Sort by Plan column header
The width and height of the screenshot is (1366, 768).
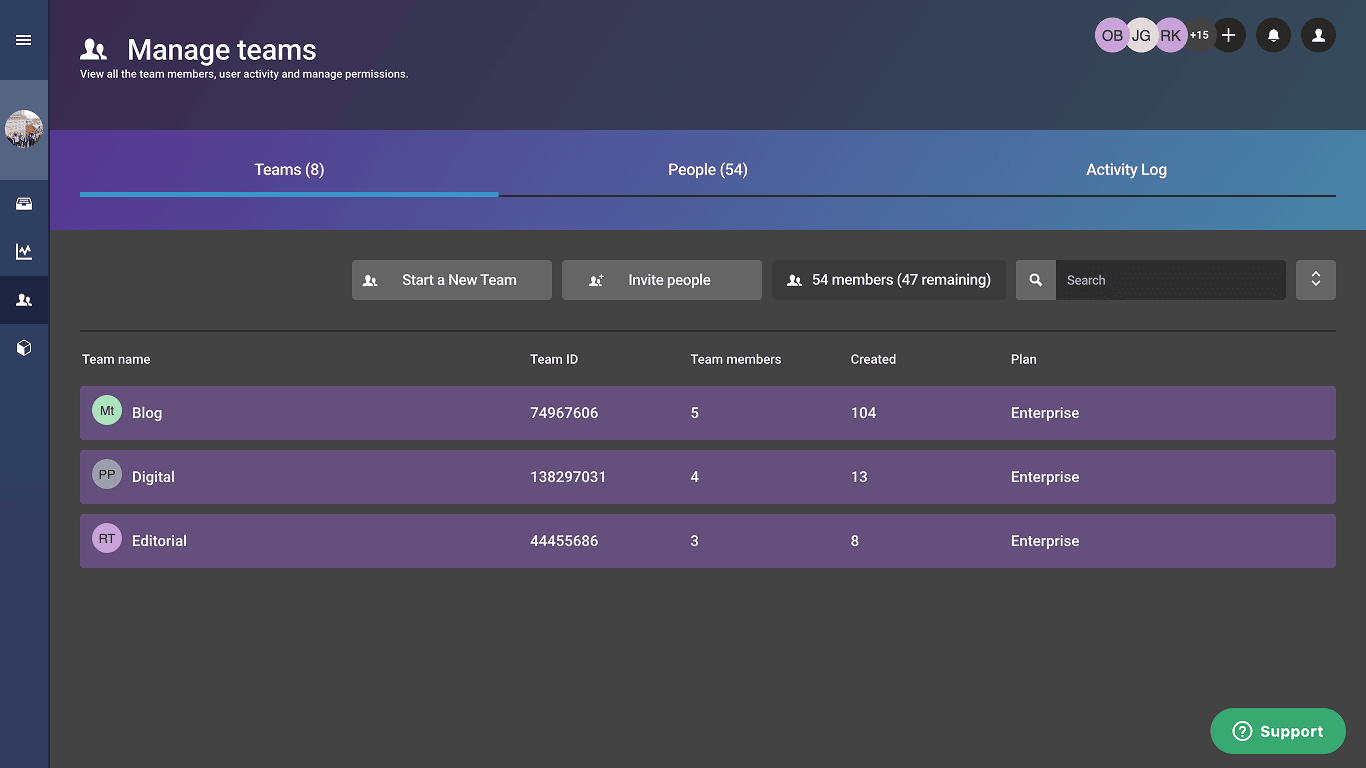[1024, 359]
